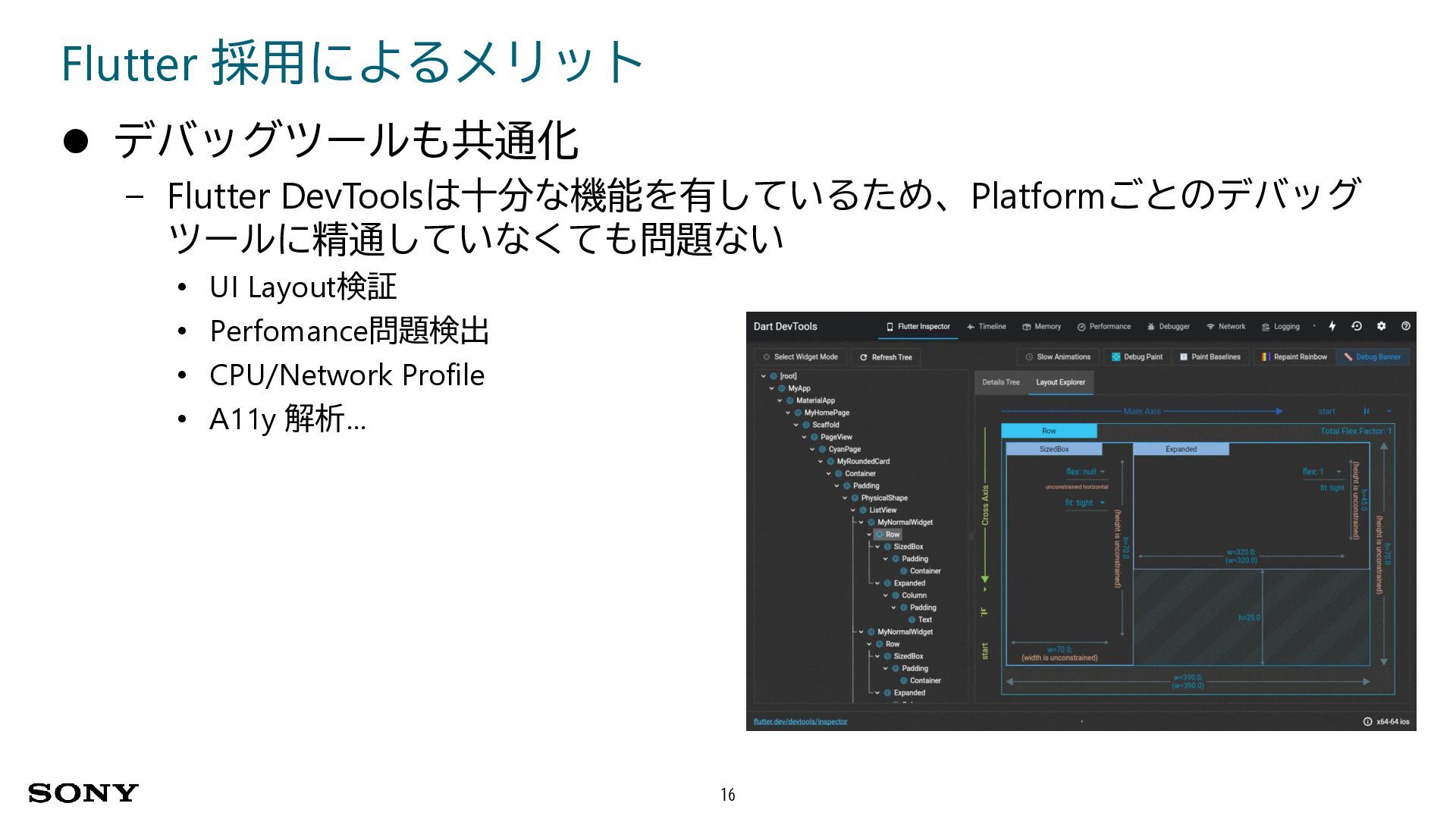The image size is (1456, 819).
Task: Switch to the Details Tree tab
Action: pyautogui.click(x=1001, y=382)
